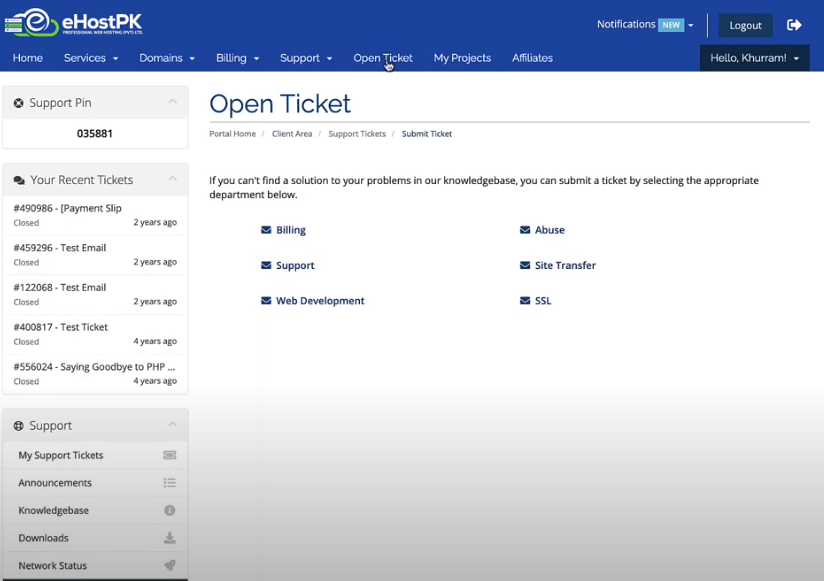The height and width of the screenshot is (581, 824).
Task: Choose the Abuse department link
Action: 550,230
